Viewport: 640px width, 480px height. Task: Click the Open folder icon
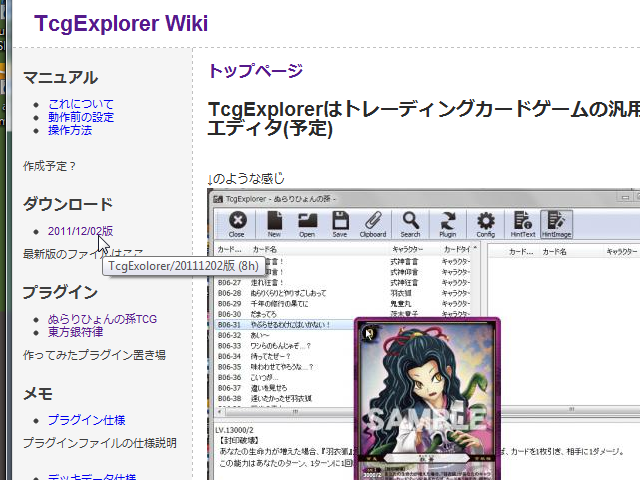[x=307, y=224]
